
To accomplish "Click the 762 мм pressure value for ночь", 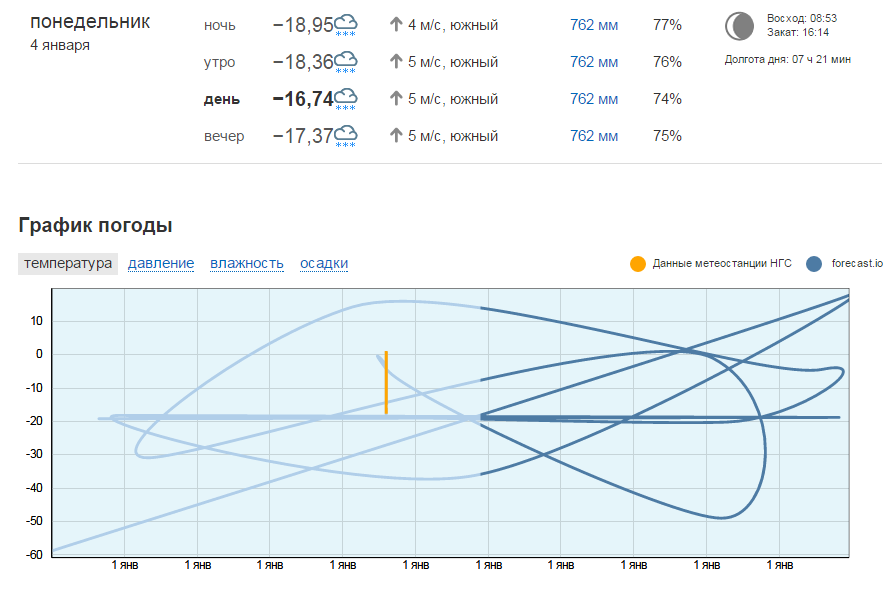I will pos(594,25).
